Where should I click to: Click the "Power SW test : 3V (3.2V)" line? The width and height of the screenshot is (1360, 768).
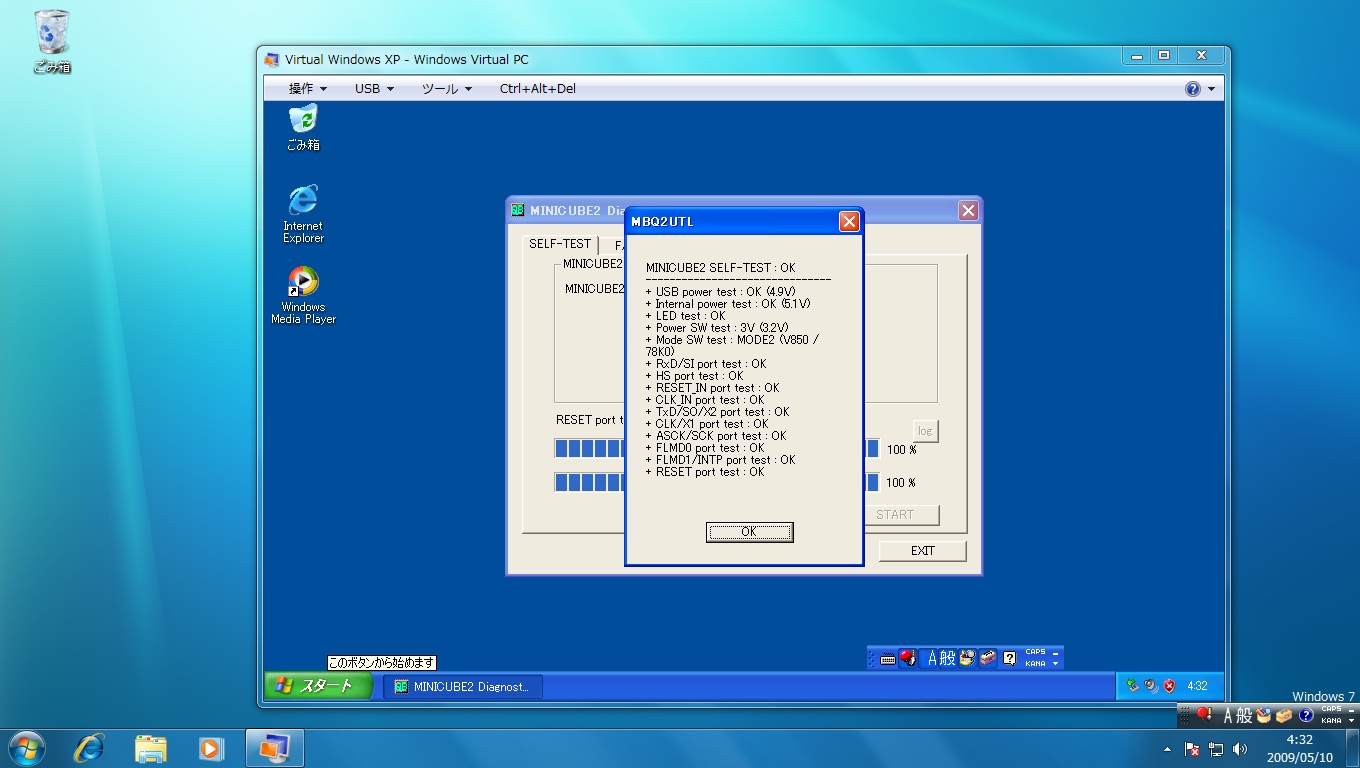pyautogui.click(x=717, y=328)
